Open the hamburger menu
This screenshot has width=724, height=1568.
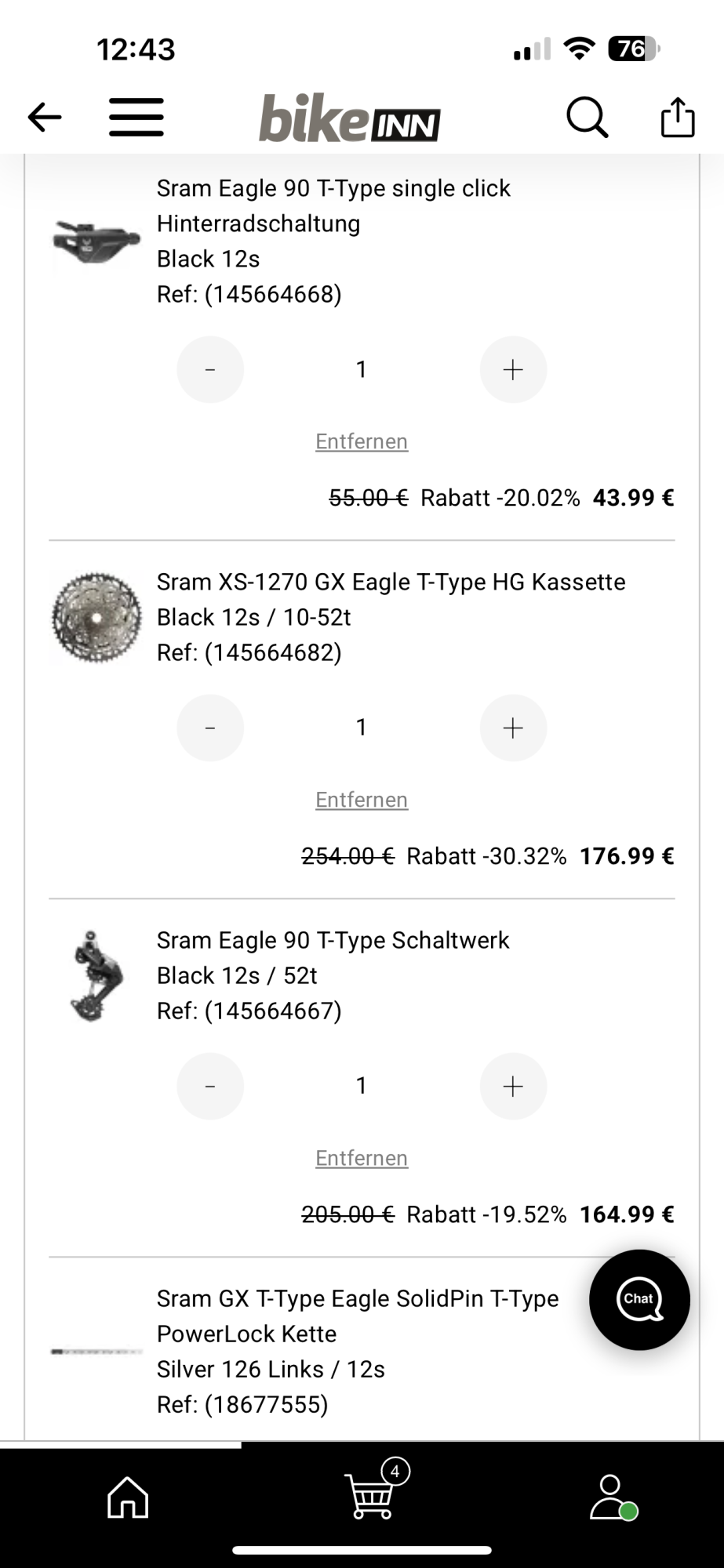pos(136,118)
